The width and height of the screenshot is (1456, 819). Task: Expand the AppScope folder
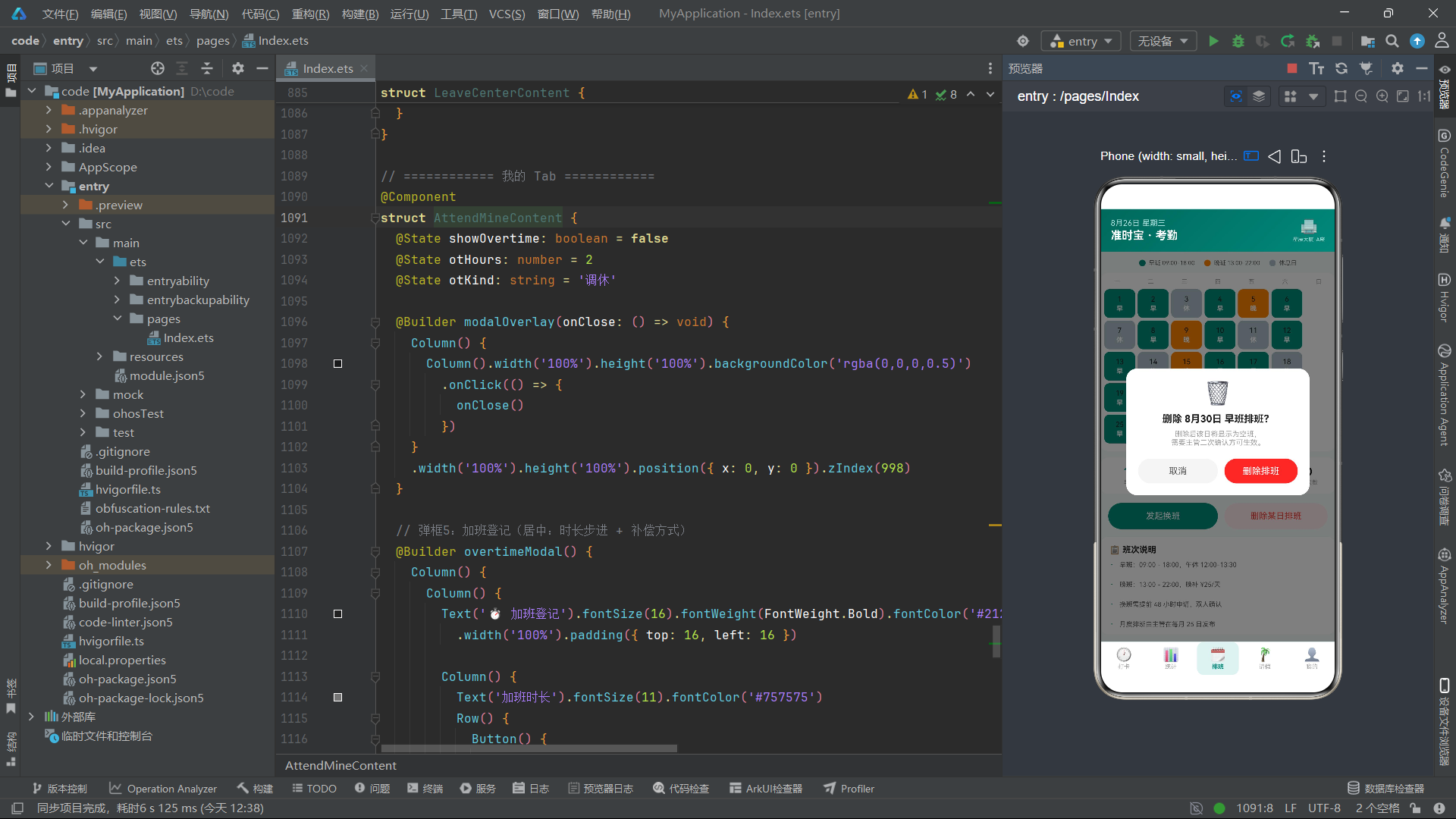[49, 167]
